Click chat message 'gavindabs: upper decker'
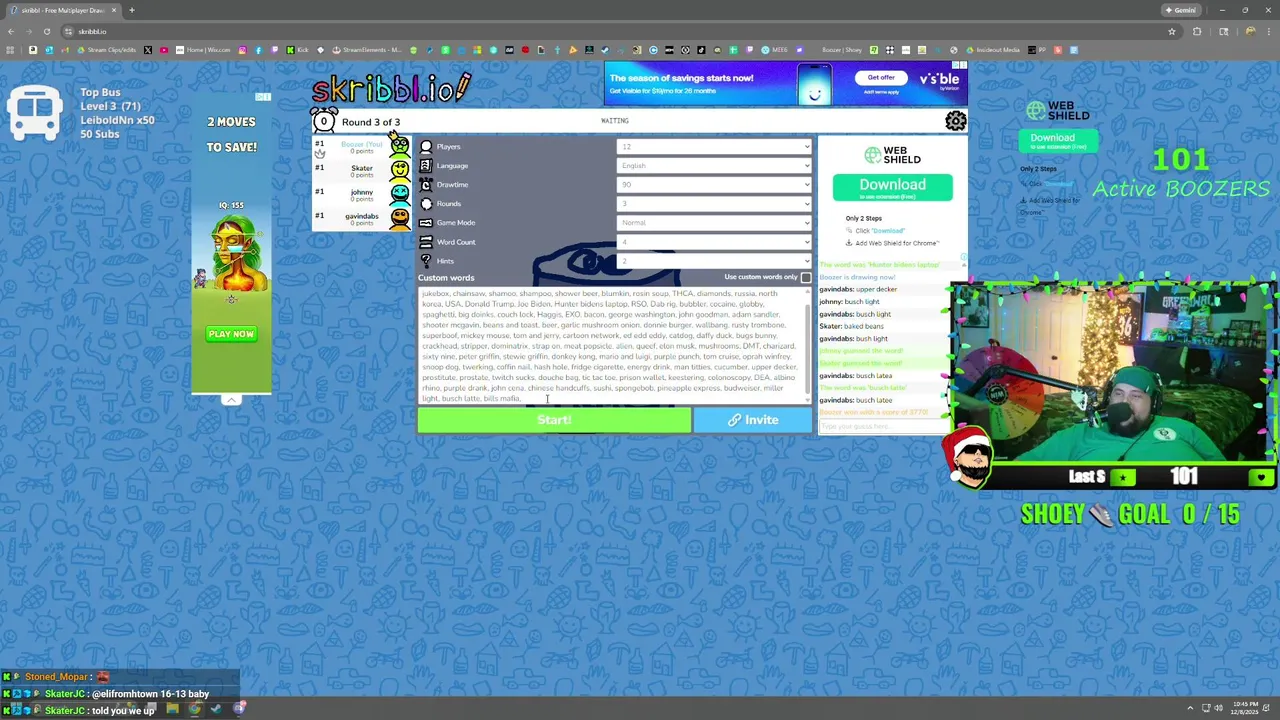The image size is (1280, 720). [x=858, y=289]
